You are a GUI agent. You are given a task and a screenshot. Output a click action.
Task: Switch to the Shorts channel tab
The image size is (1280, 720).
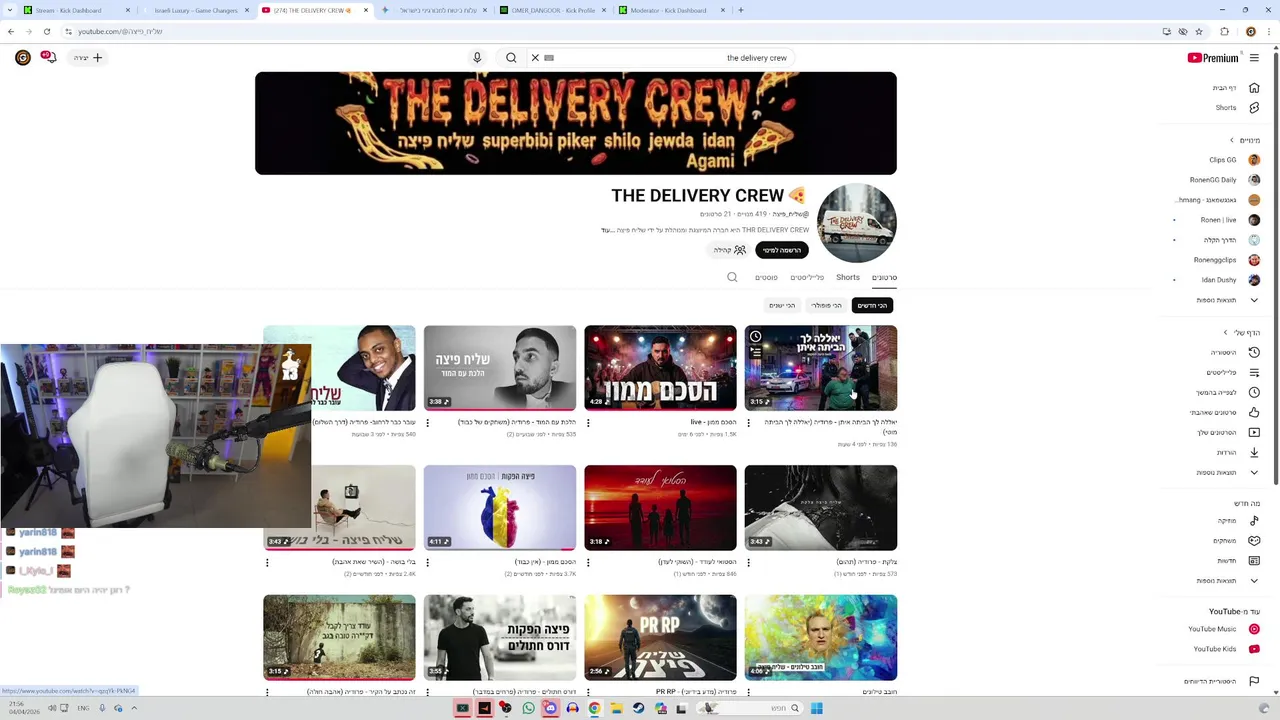[x=848, y=277]
